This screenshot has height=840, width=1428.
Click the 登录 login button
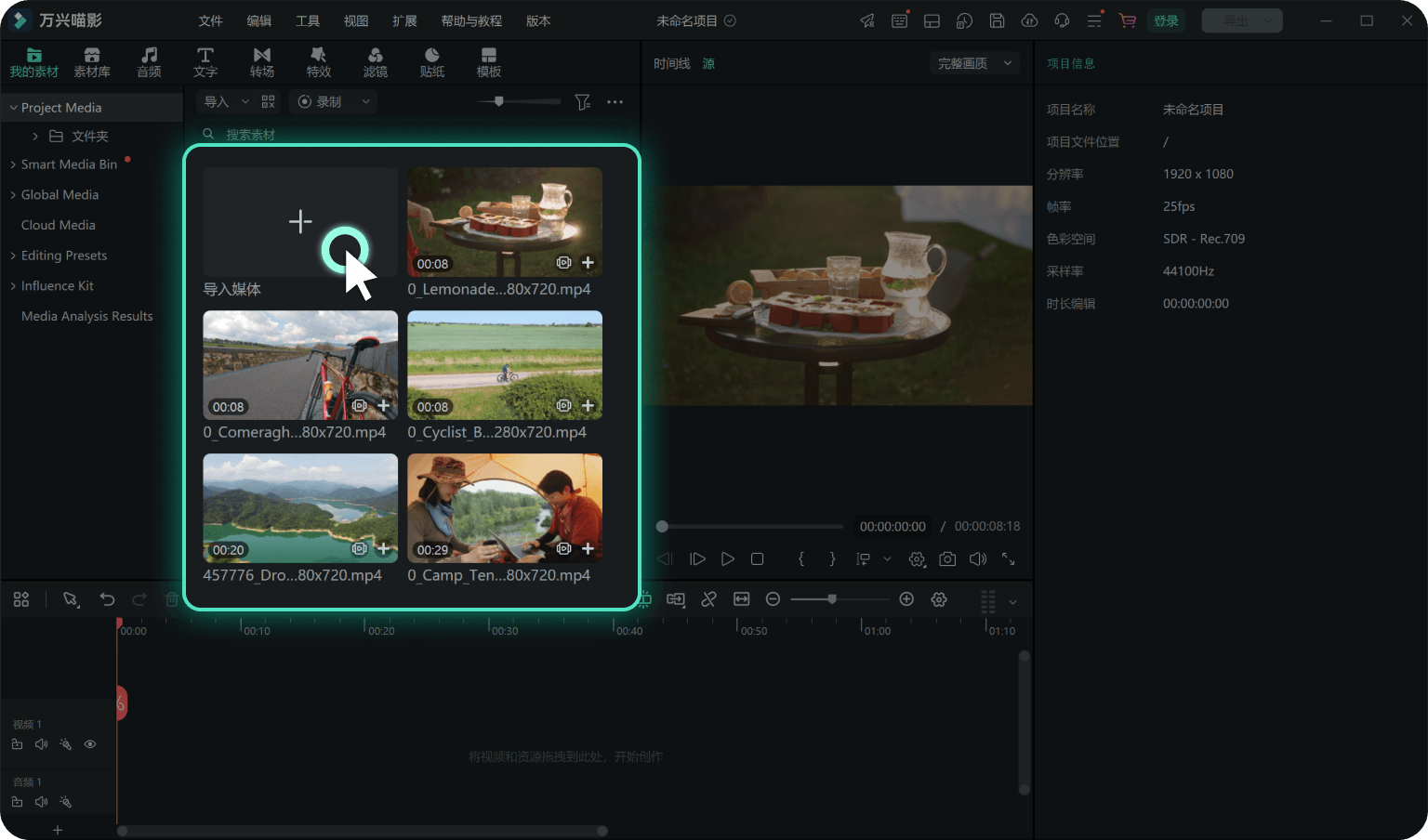pyautogui.click(x=1166, y=20)
